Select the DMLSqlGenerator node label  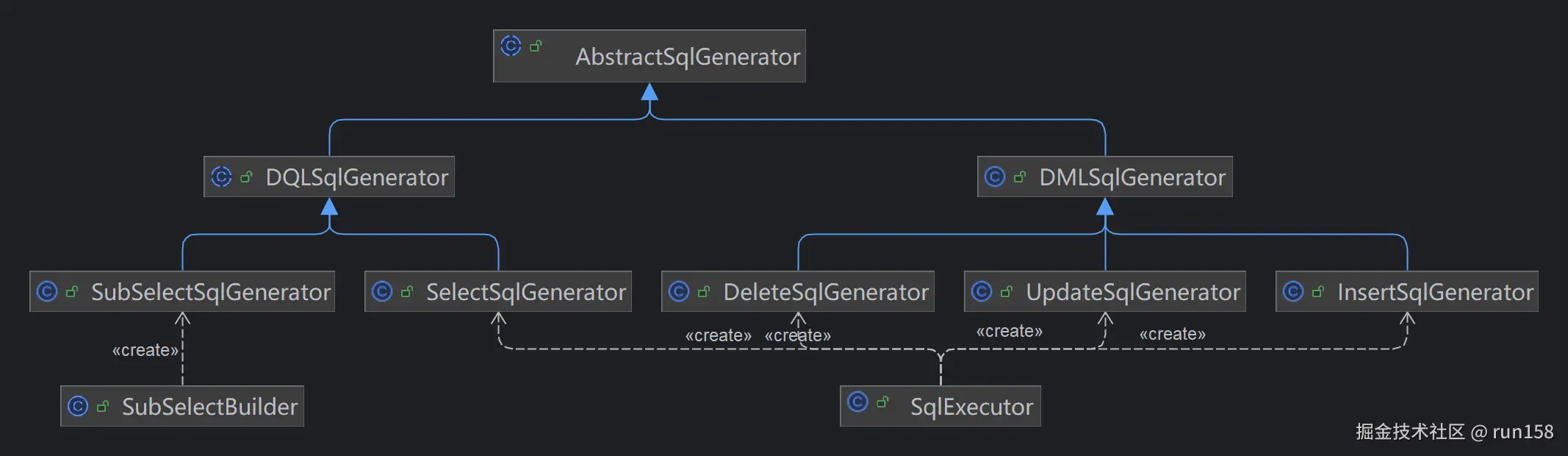[x=1132, y=177]
